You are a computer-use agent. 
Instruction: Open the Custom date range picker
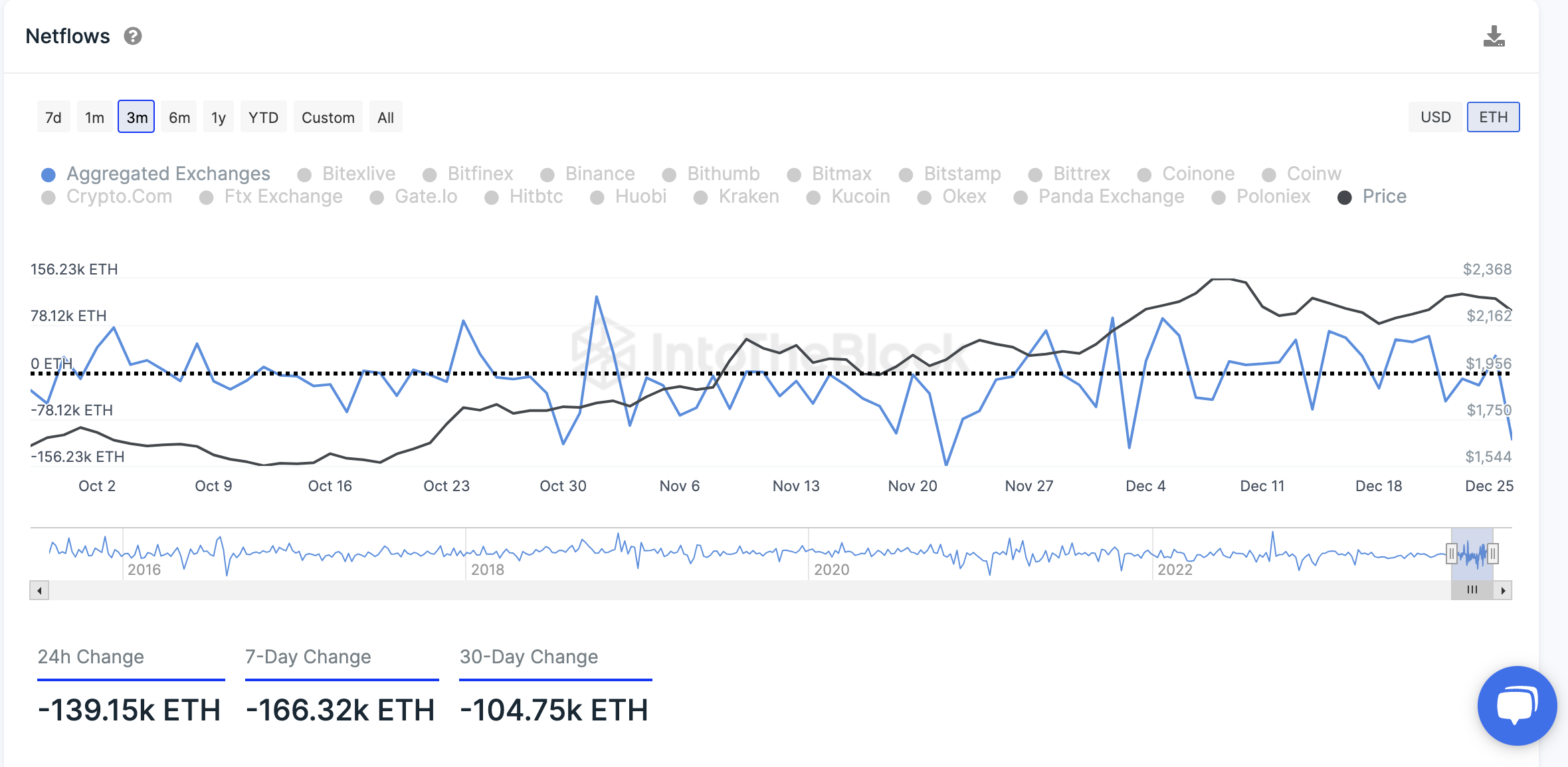328,118
